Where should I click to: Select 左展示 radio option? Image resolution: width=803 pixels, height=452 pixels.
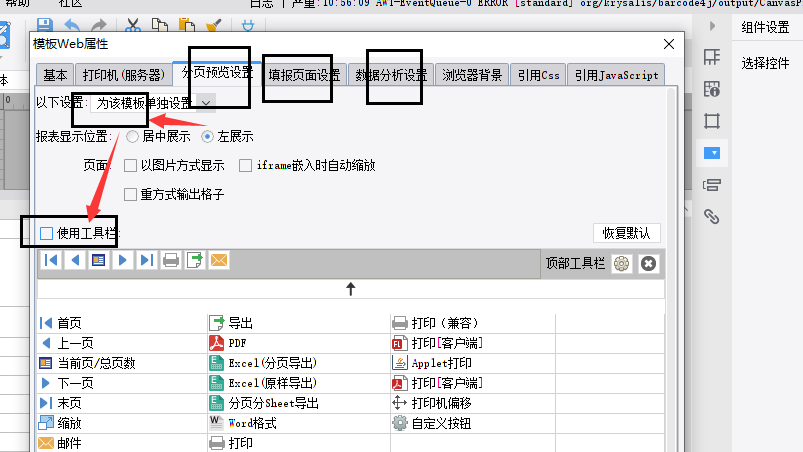(x=207, y=137)
